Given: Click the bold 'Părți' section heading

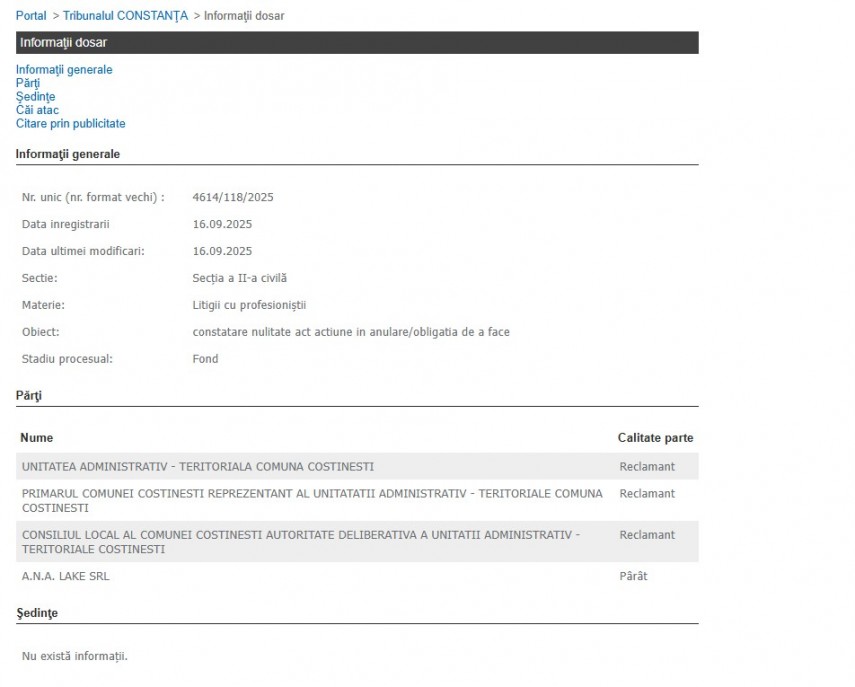Looking at the screenshot, I should [29, 396].
